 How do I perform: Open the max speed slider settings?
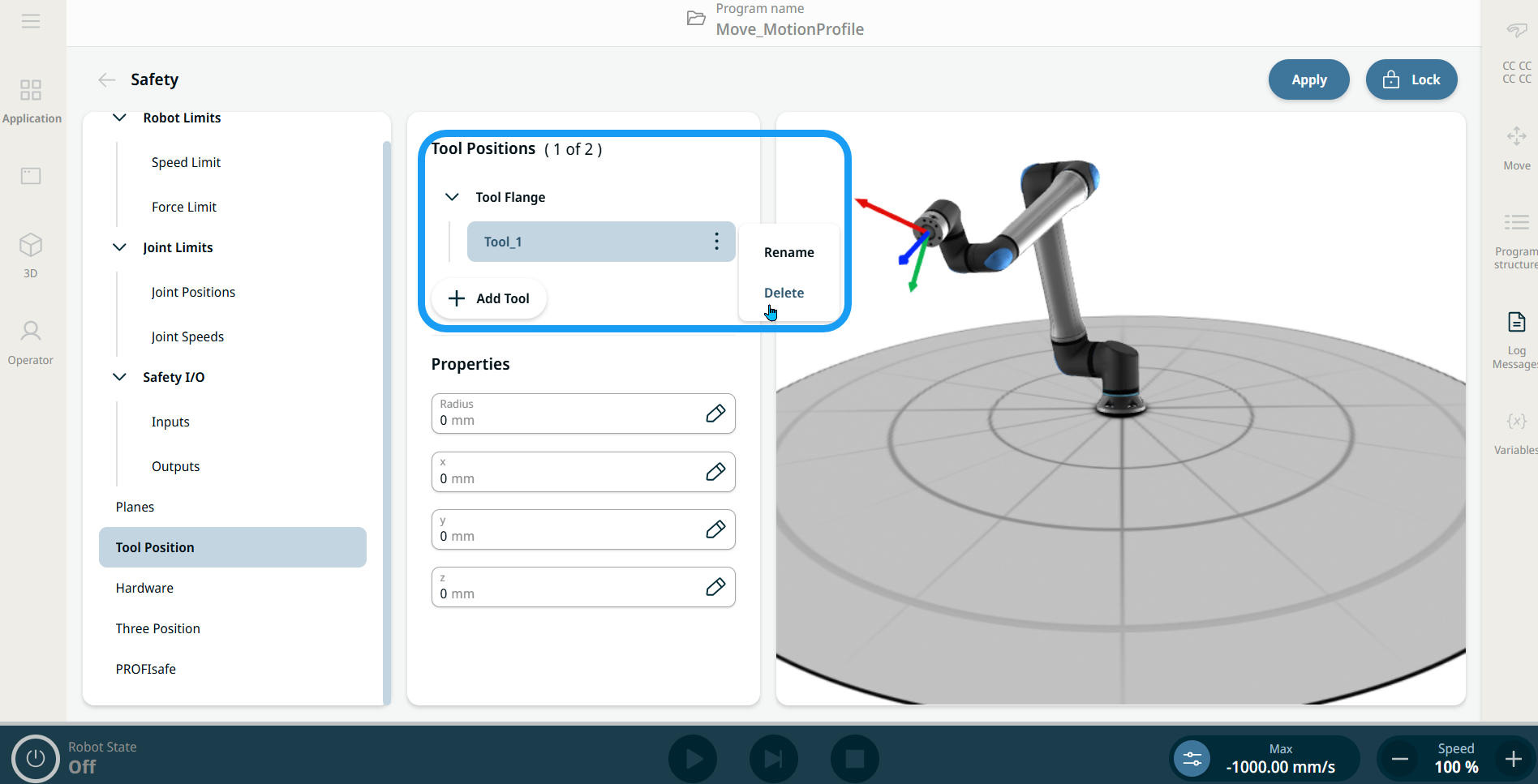coord(1192,759)
